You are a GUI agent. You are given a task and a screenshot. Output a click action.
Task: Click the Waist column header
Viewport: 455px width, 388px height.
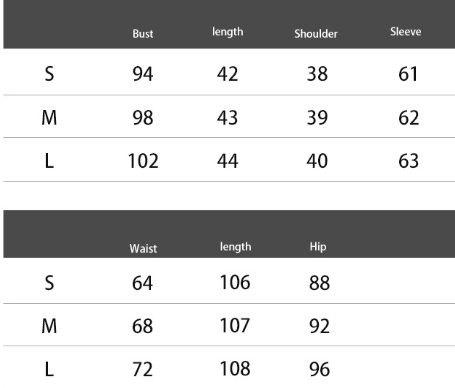pos(143,248)
